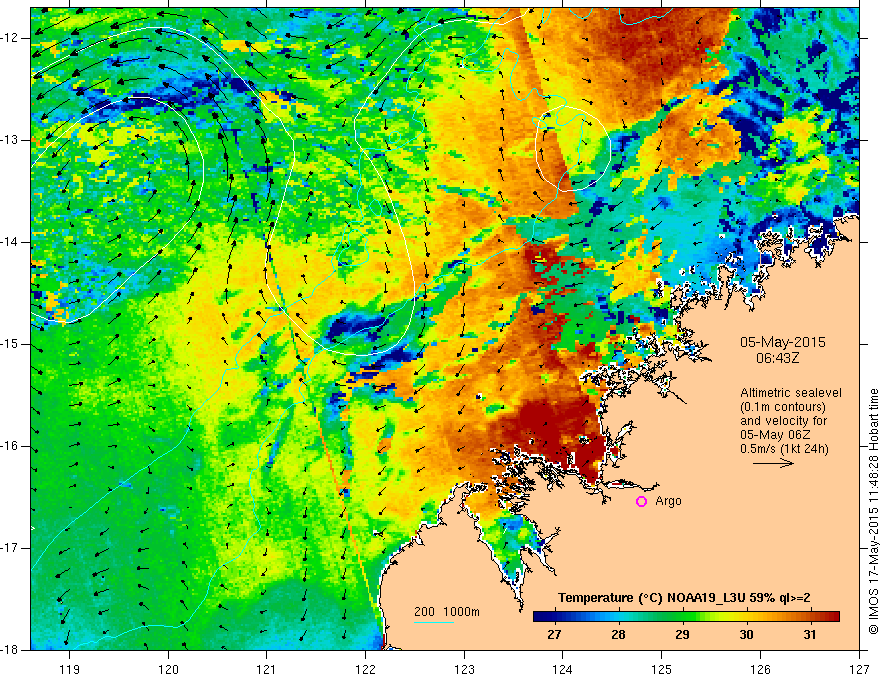Click the '0.5m/s (1kt 24h)' scale text
The image size is (880, 680).
tap(784, 449)
